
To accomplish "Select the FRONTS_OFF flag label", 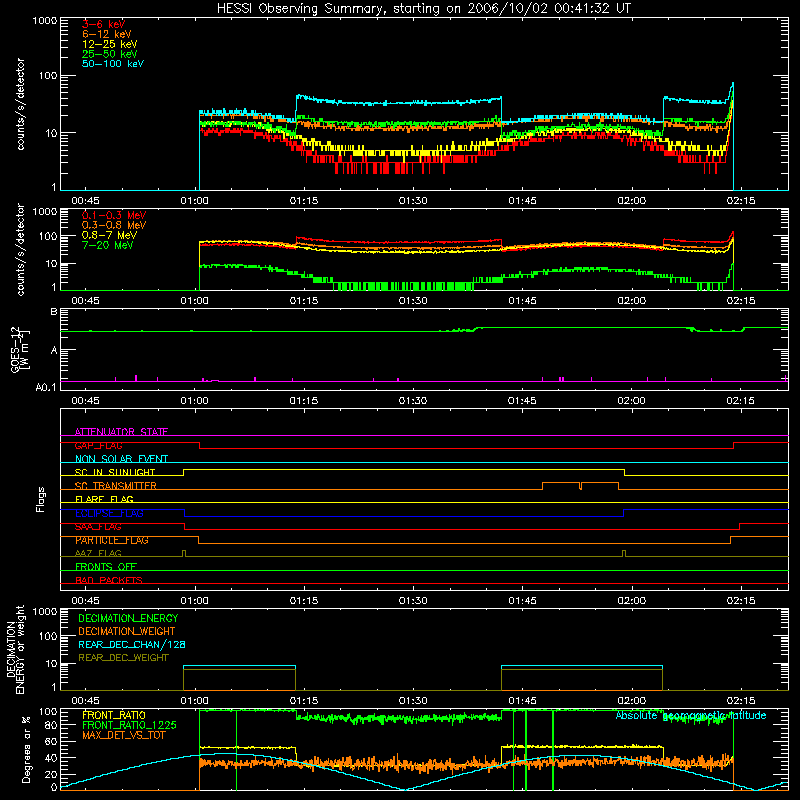I will [x=106, y=567].
